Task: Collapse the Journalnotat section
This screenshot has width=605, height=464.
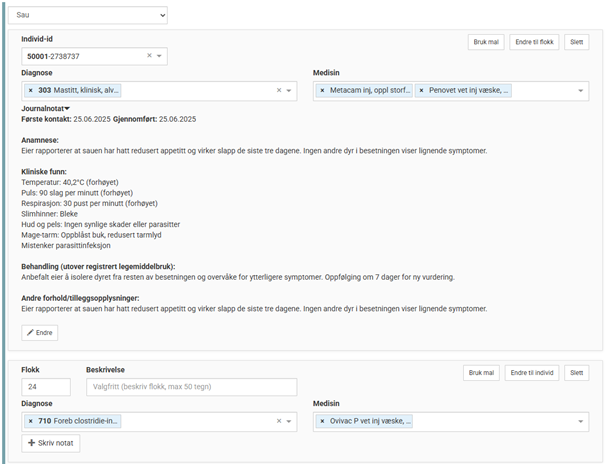Action: (x=67, y=108)
